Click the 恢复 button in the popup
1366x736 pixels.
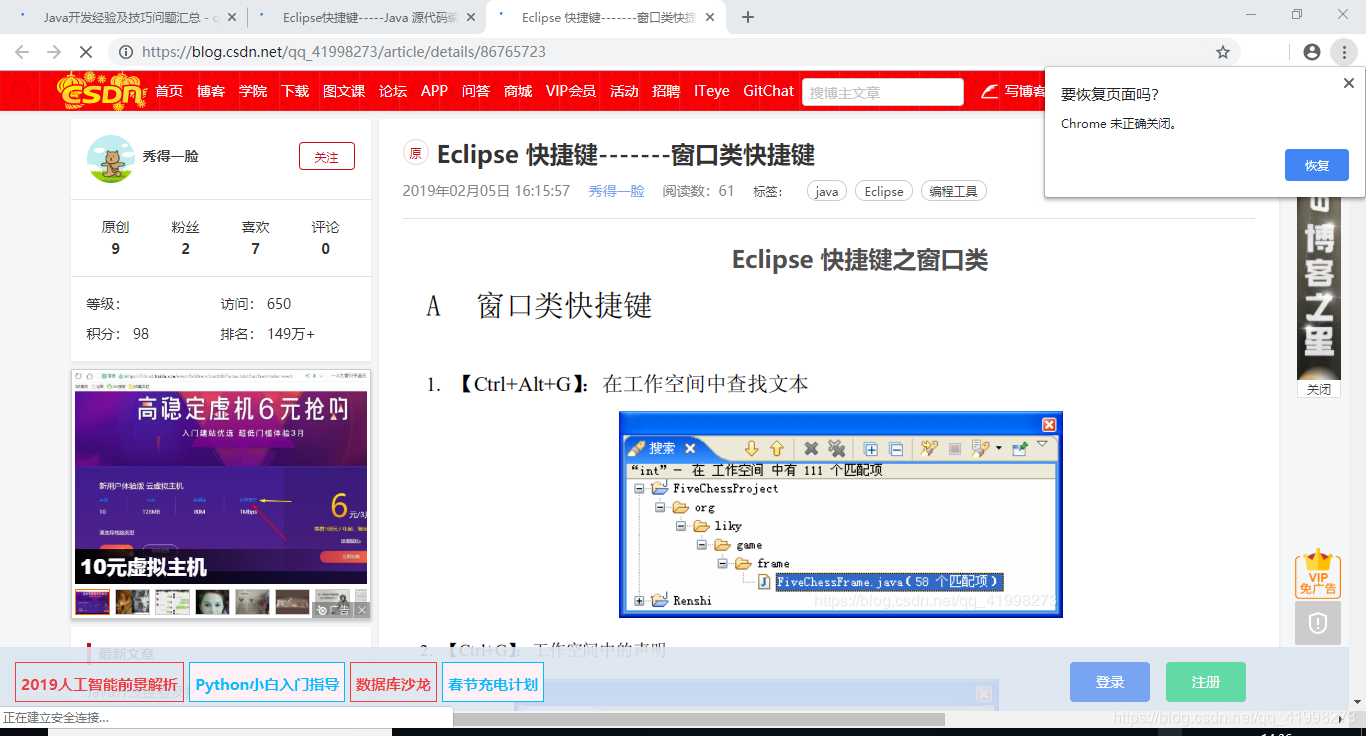click(1316, 165)
